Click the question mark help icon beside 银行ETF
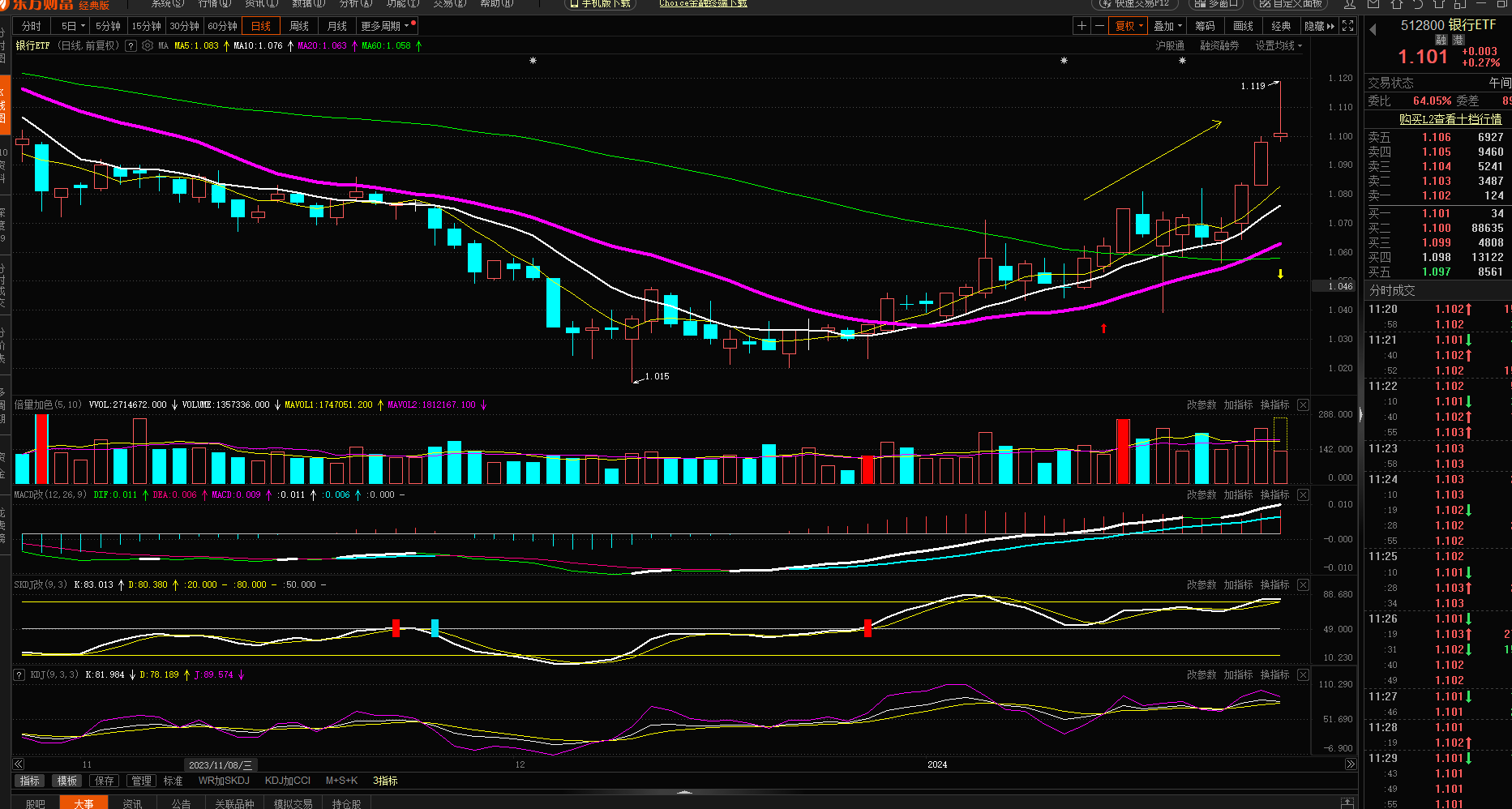 point(131,46)
